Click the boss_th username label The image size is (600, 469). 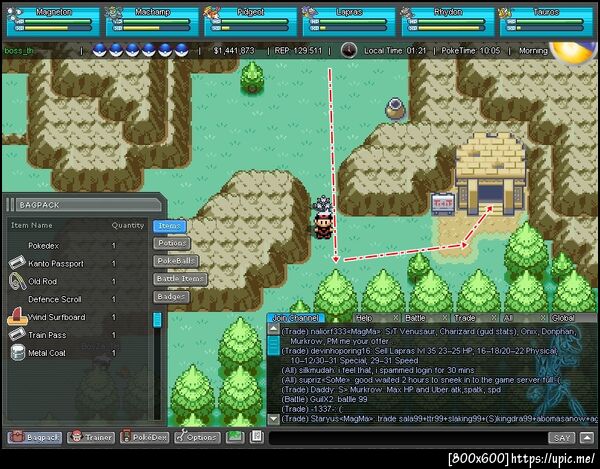coord(19,50)
